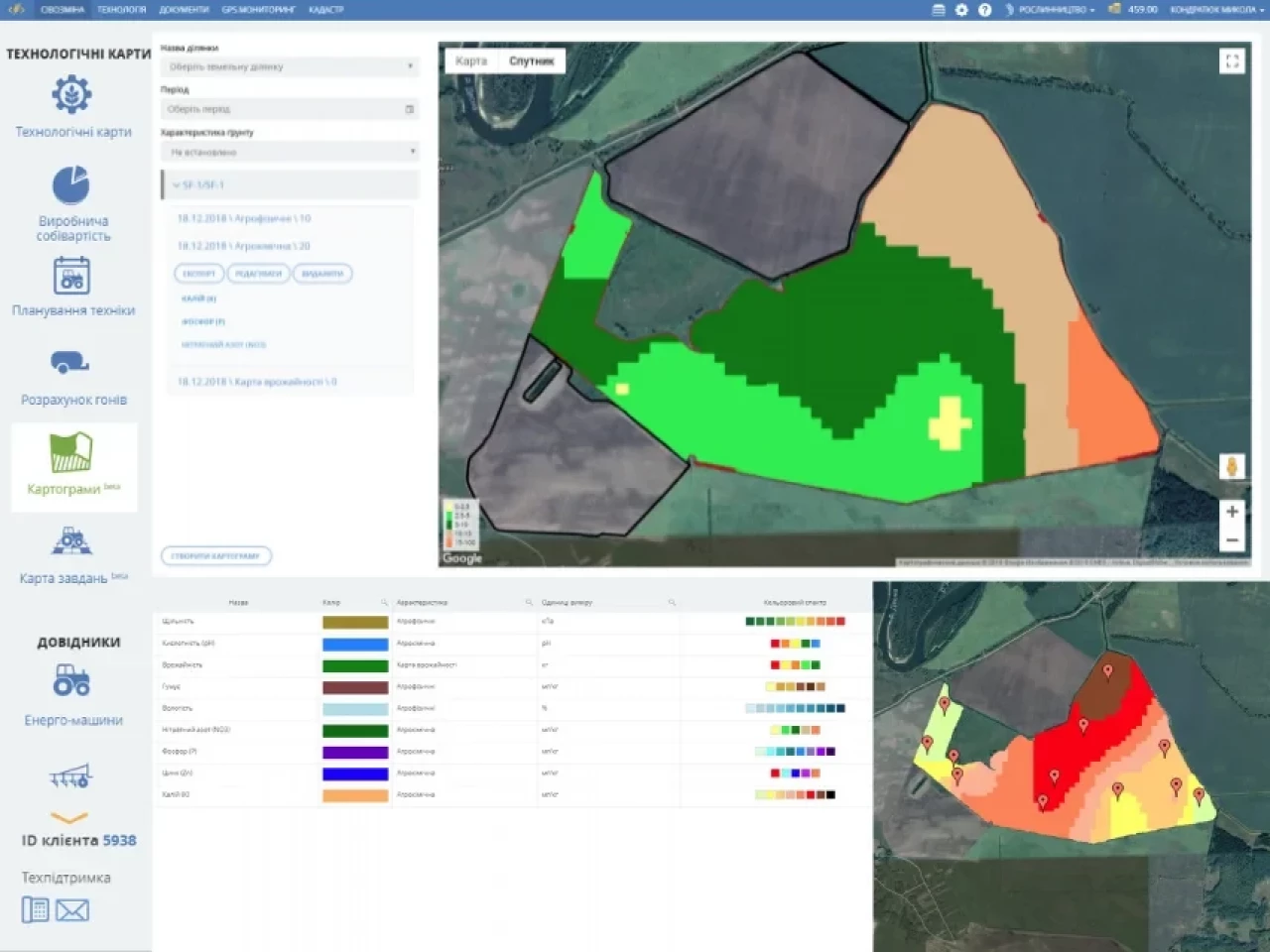Open the Назва ділянки dropdown
Image resolution: width=1270 pixels, height=952 pixels.
[290, 67]
